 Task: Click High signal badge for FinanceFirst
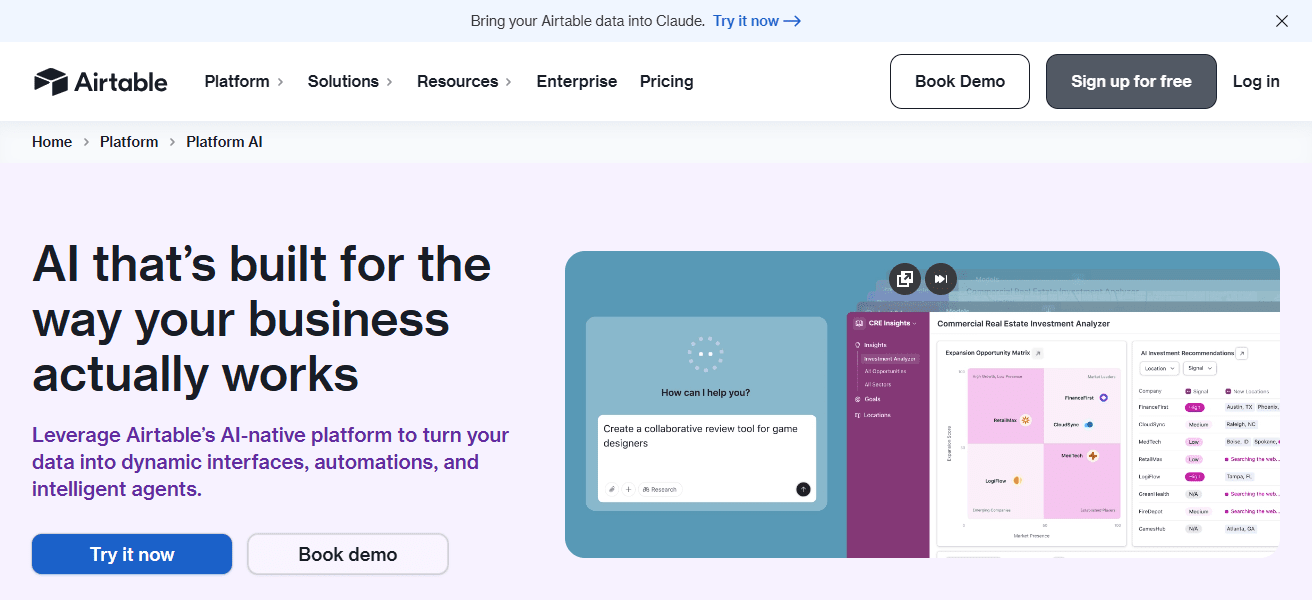(1194, 407)
